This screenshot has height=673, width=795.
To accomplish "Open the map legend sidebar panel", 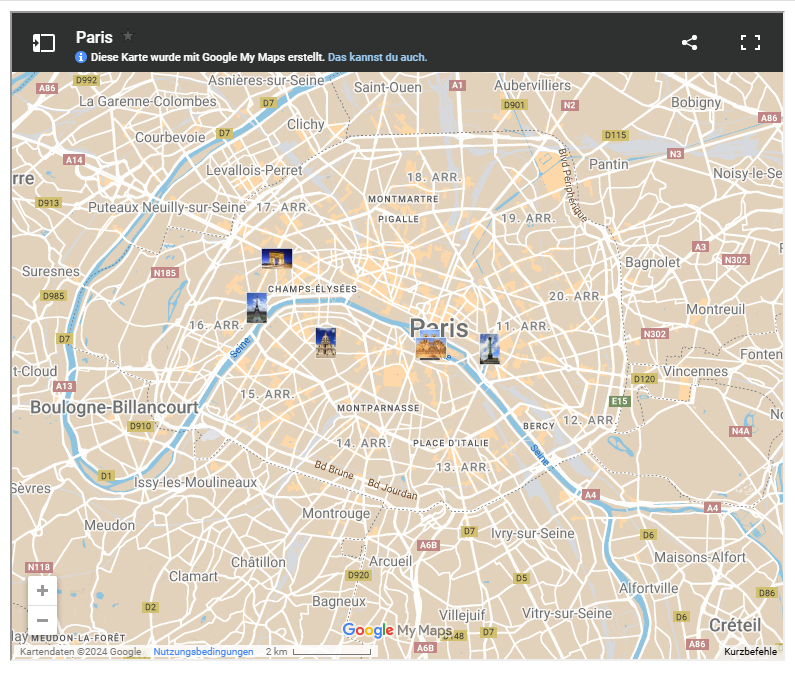I will coord(43,42).
